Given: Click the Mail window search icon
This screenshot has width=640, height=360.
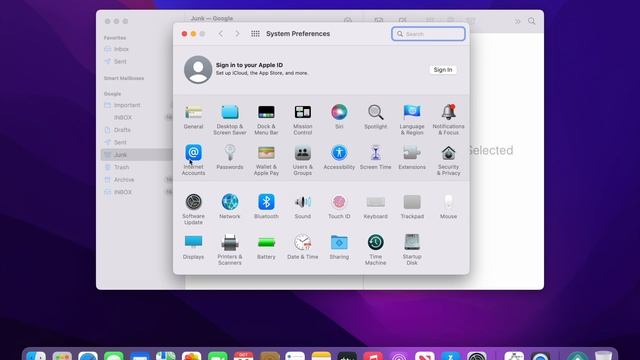Looking at the screenshot, I should [x=531, y=21].
